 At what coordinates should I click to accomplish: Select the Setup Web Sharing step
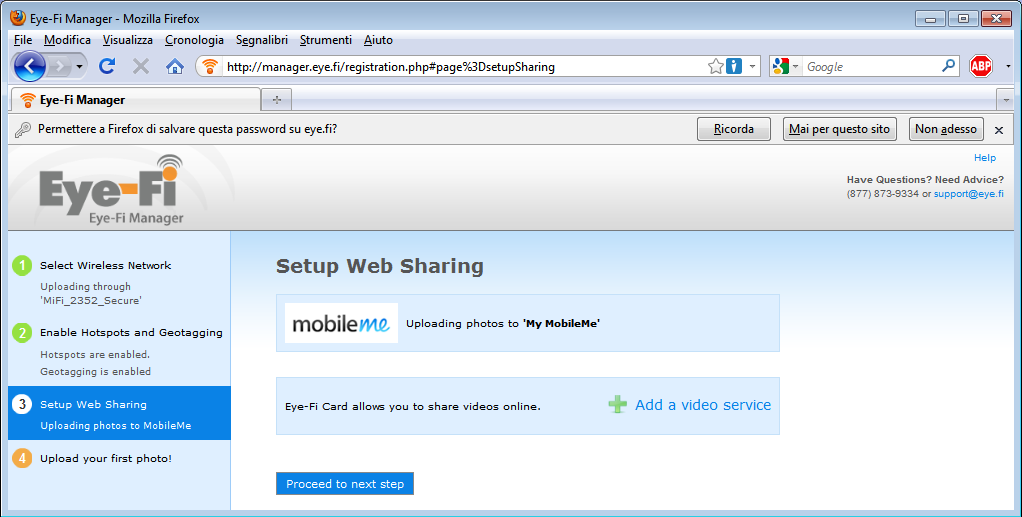pos(93,404)
